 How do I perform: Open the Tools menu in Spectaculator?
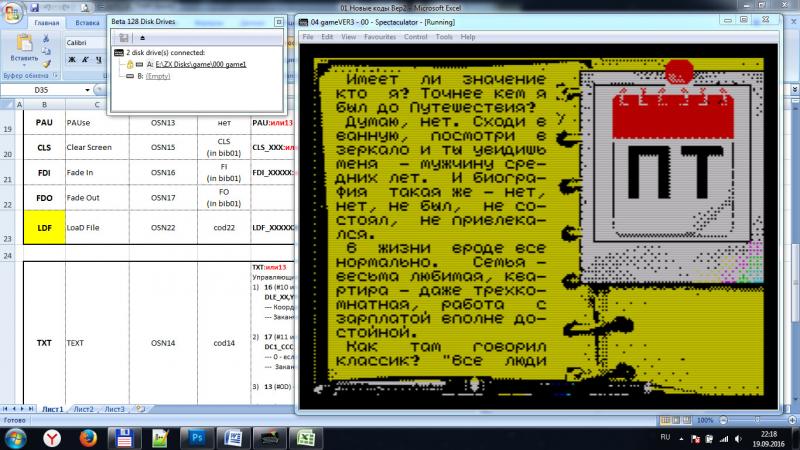[442, 36]
